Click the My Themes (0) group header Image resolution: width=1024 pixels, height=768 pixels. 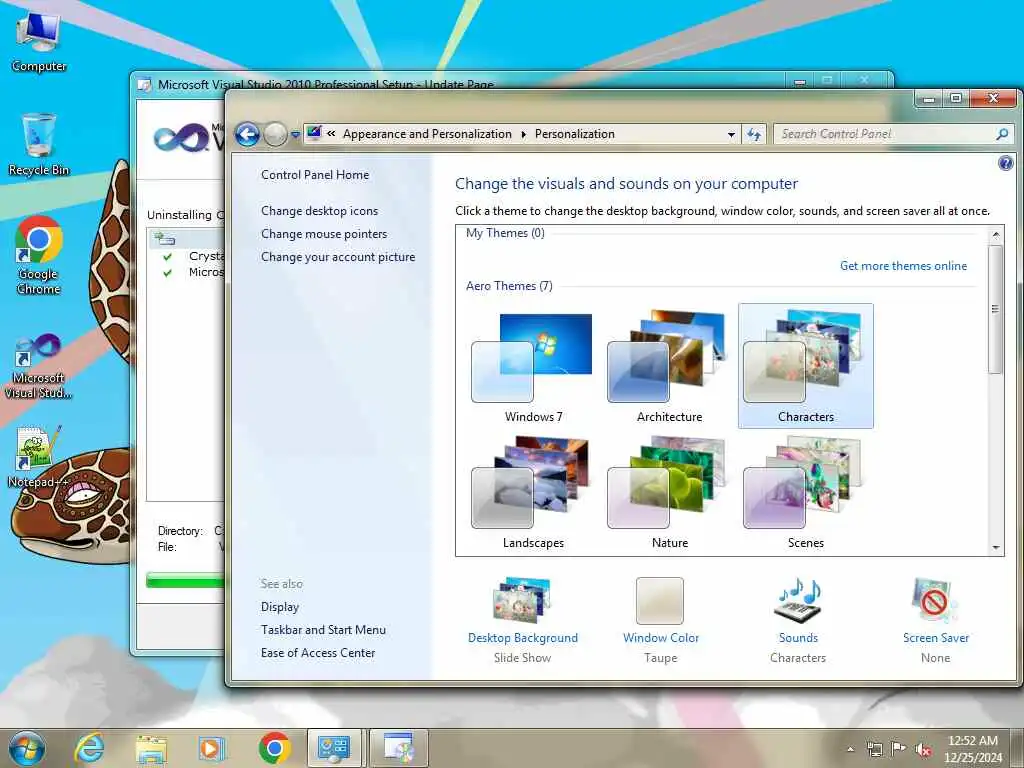pyautogui.click(x=505, y=233)
